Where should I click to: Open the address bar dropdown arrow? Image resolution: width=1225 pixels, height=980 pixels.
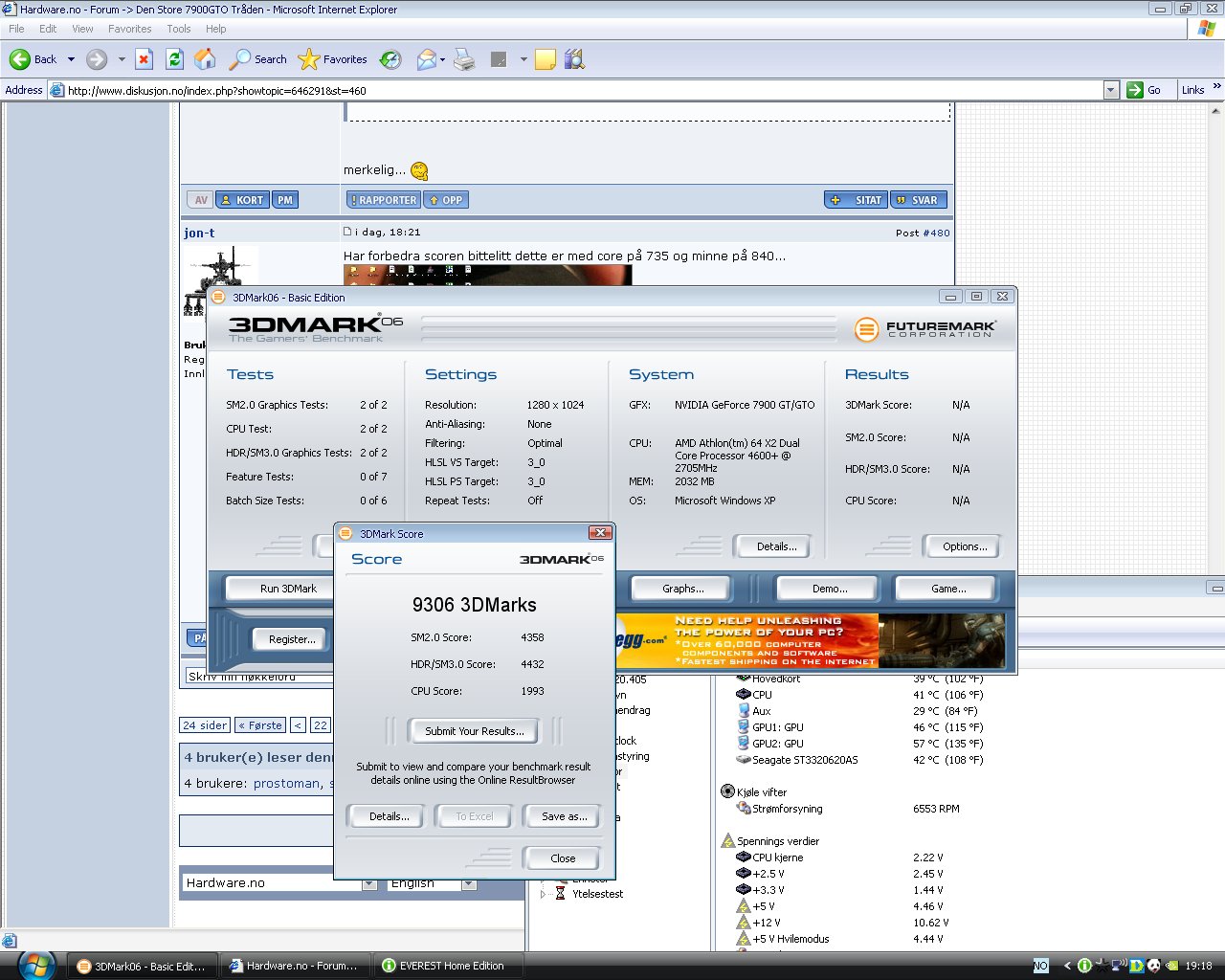1110,90
